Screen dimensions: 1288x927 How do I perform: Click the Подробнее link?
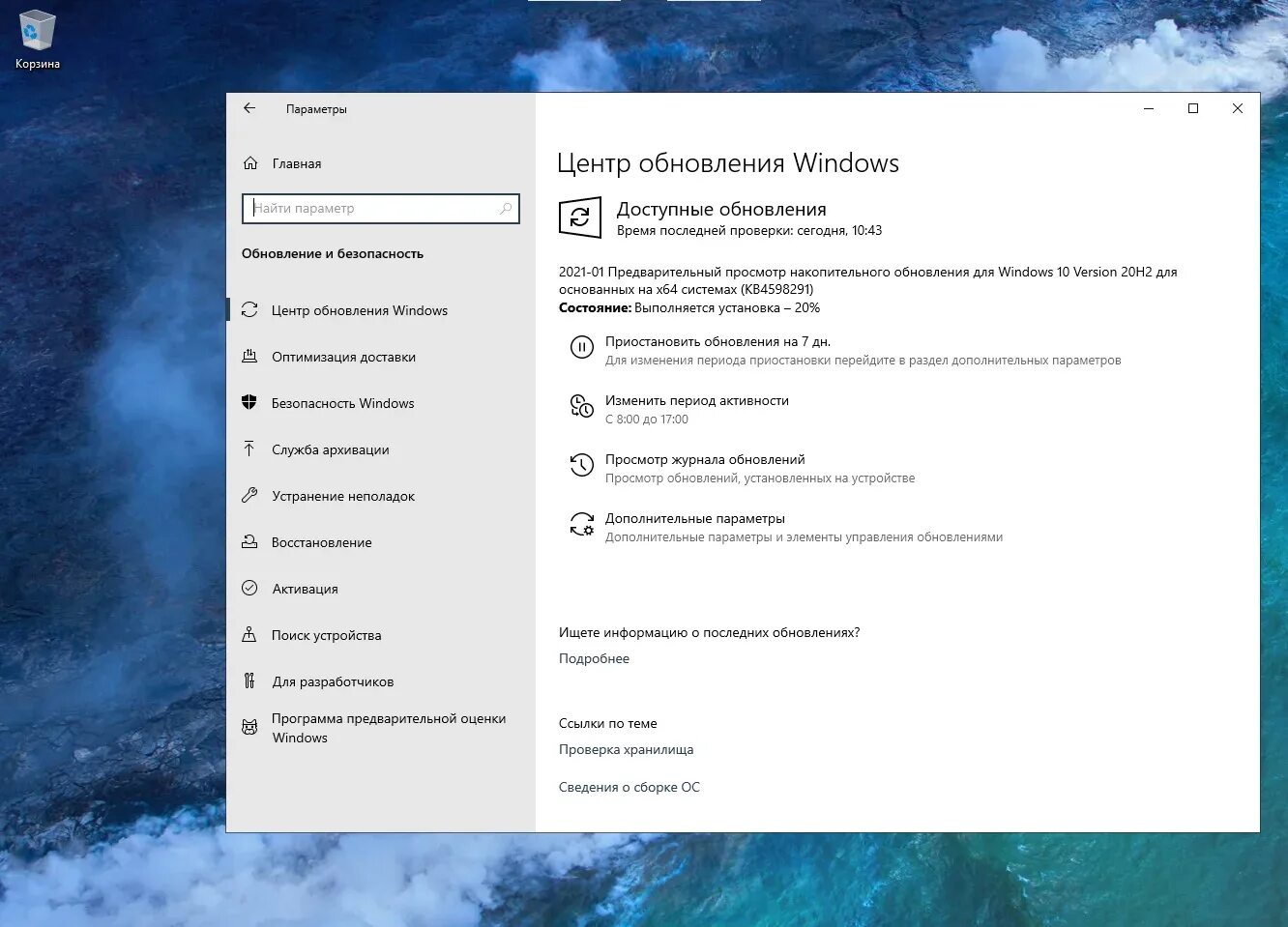[594, 658]
